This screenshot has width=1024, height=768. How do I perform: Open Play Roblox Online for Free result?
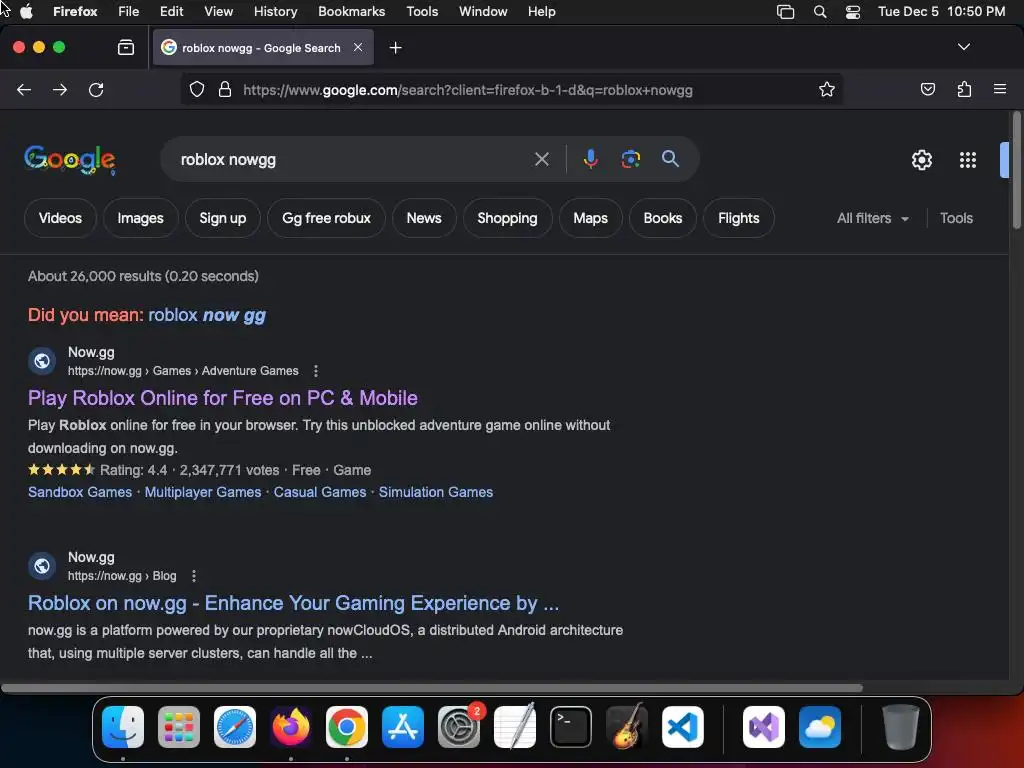(223, 398)
